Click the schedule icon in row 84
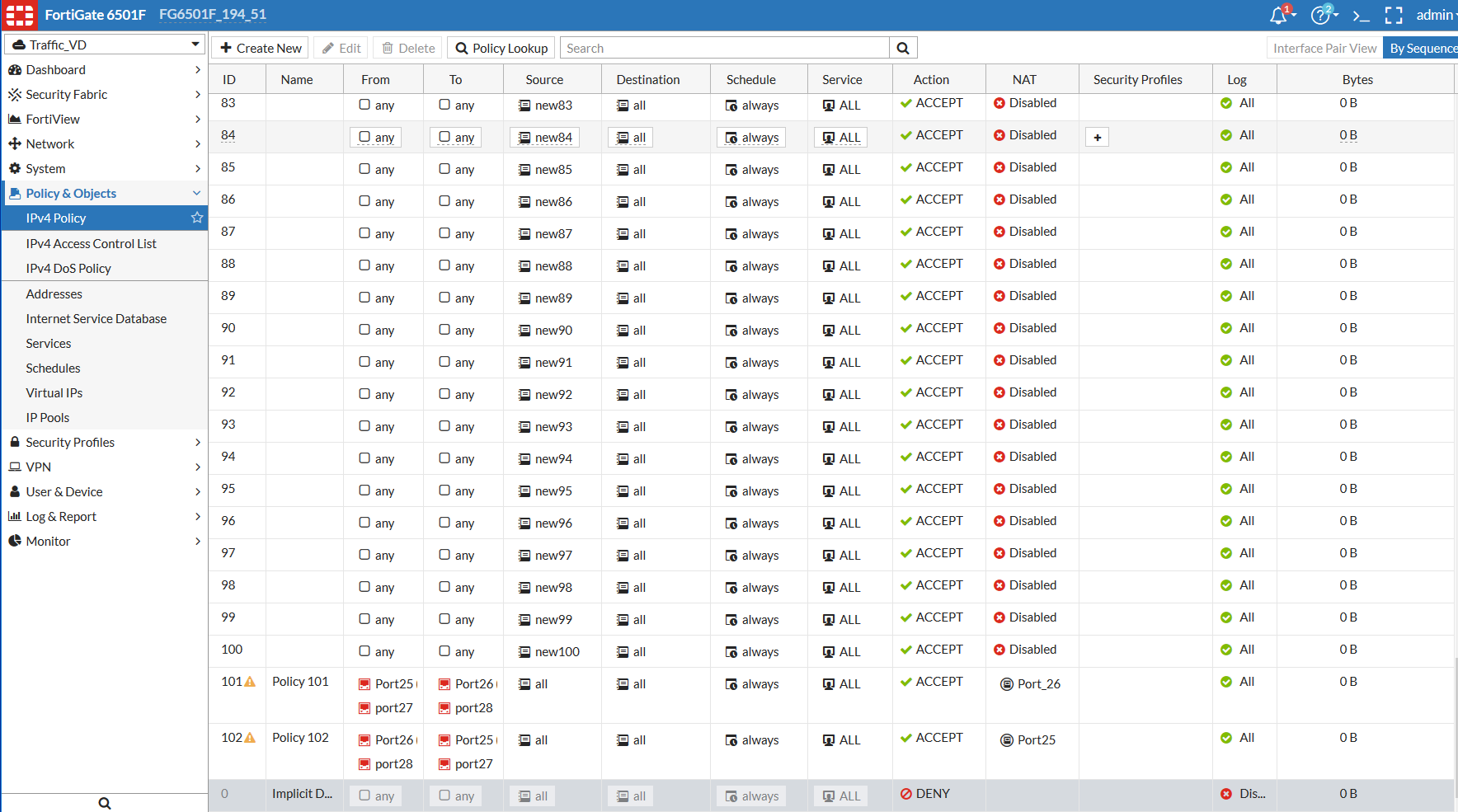The image size is (1458, 812). click(731, 138)
